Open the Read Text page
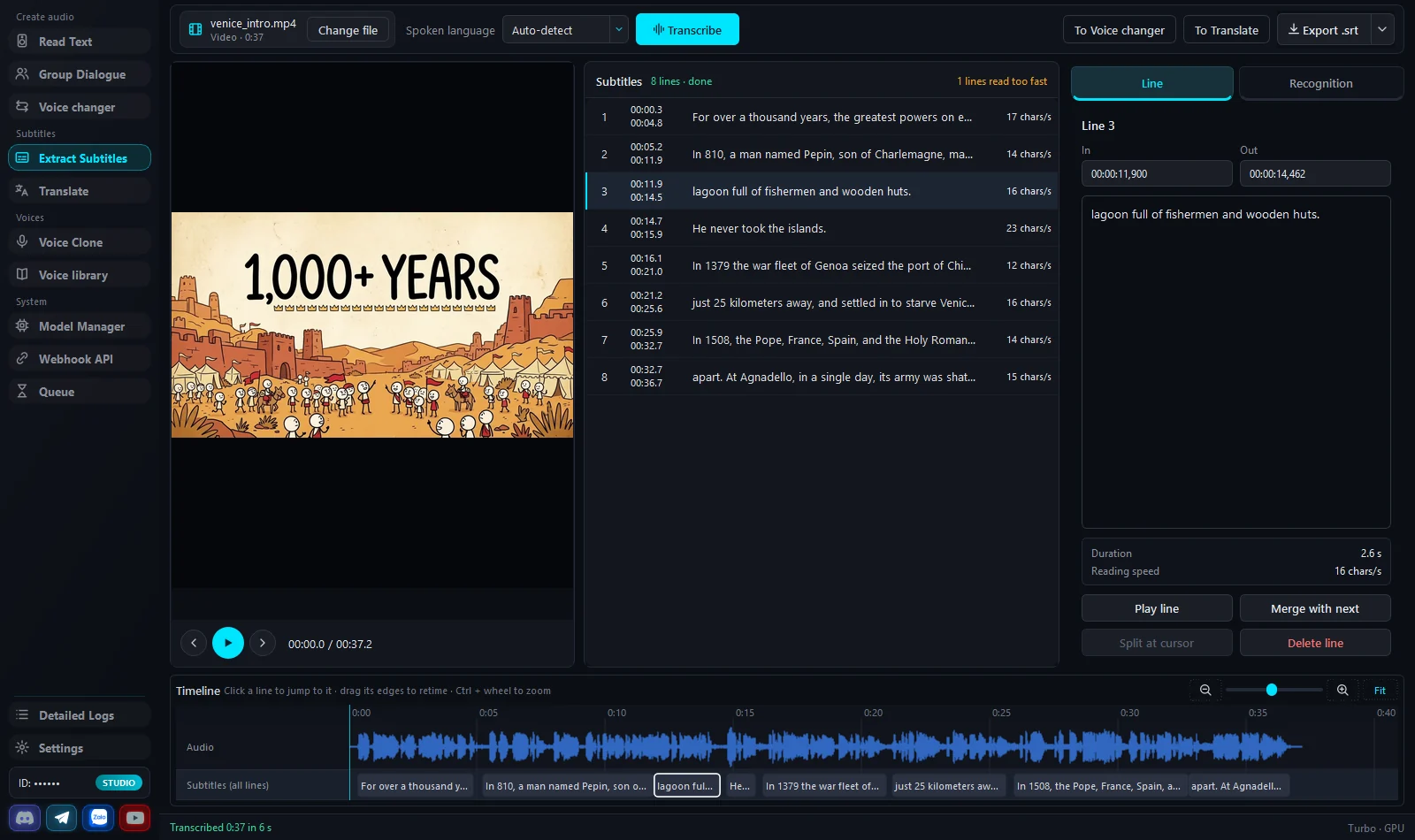 (80, 42)
